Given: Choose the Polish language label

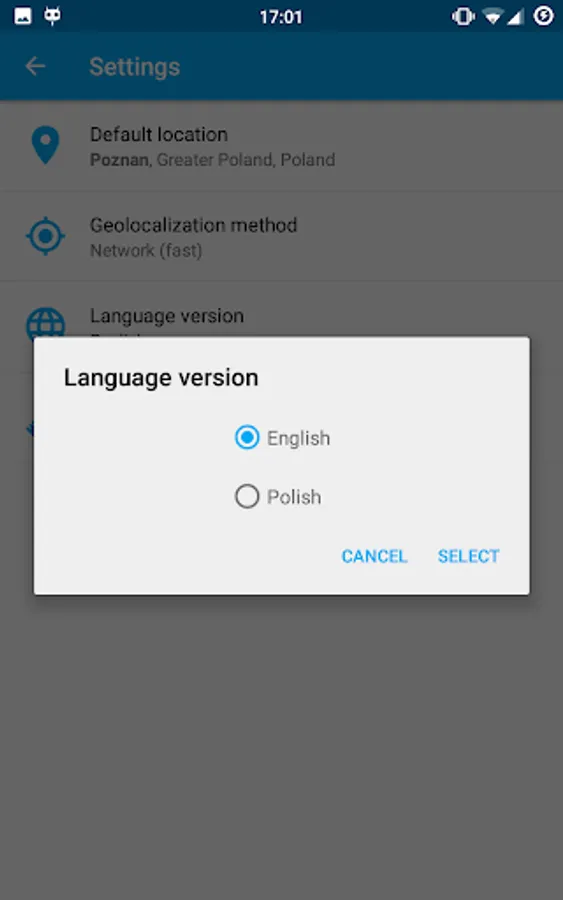Looking at the screenshot, I should 294,497.
